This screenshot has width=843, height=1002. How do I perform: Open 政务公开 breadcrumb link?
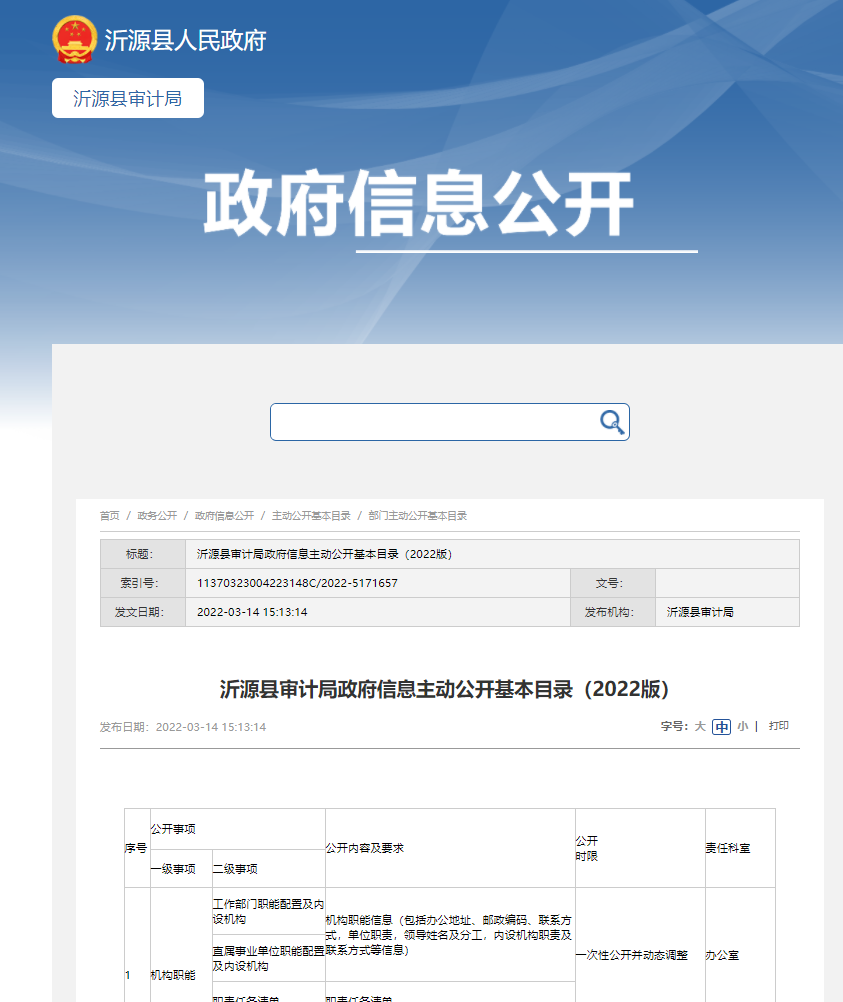157,516
